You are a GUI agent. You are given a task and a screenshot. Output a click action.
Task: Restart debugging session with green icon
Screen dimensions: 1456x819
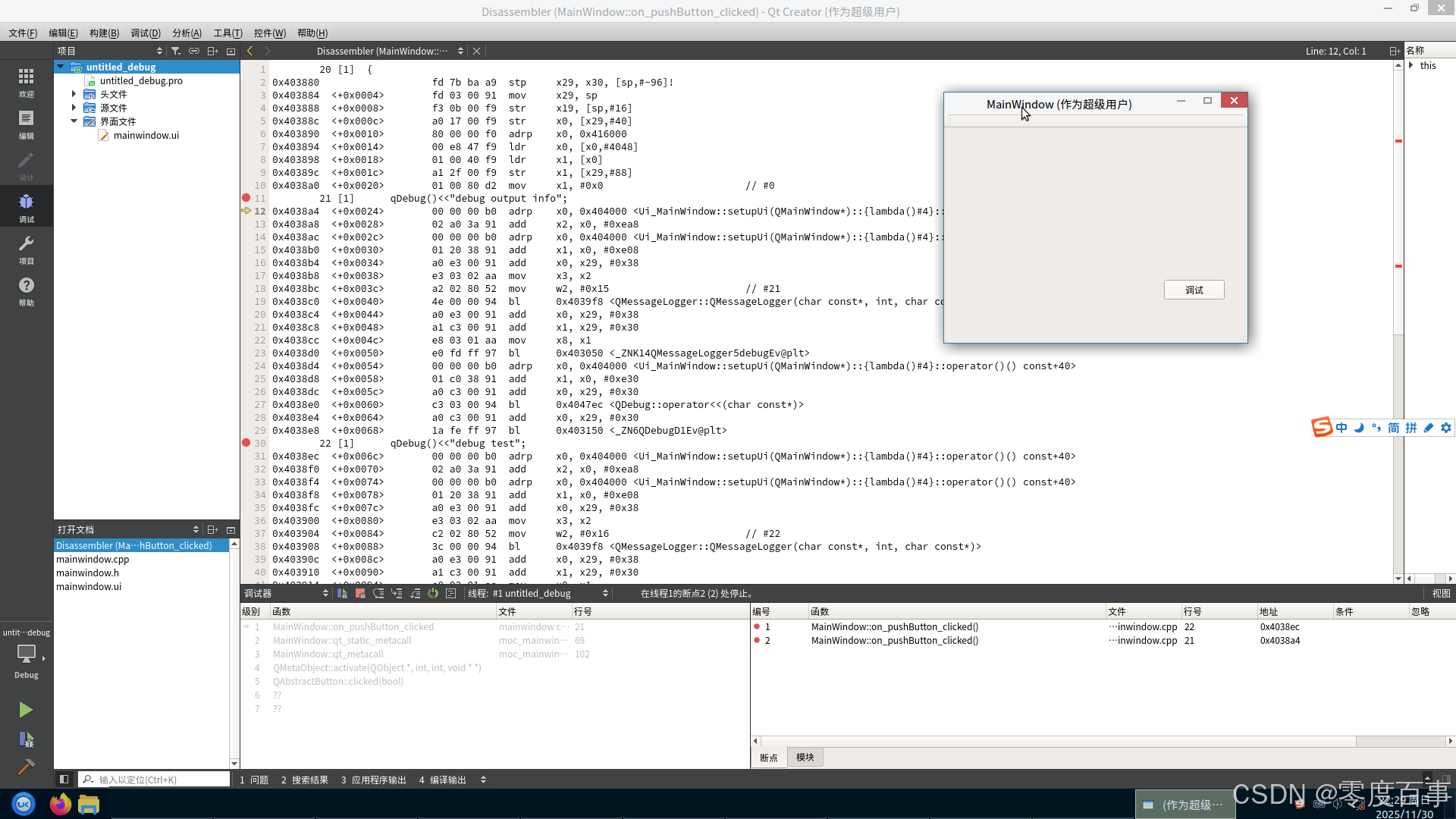[433, 594]
